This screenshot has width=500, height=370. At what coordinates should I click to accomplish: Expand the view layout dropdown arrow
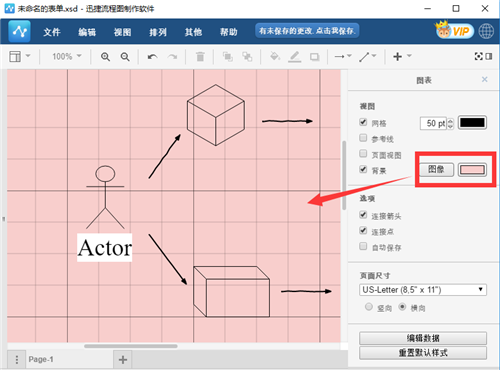(x=28, y=56)
